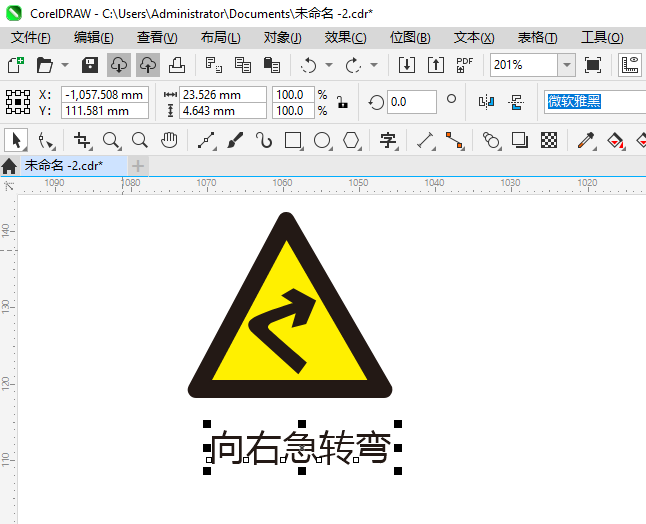Screen dimensions: 646x524
Task: Redo the last undone action
Action: 353,65
